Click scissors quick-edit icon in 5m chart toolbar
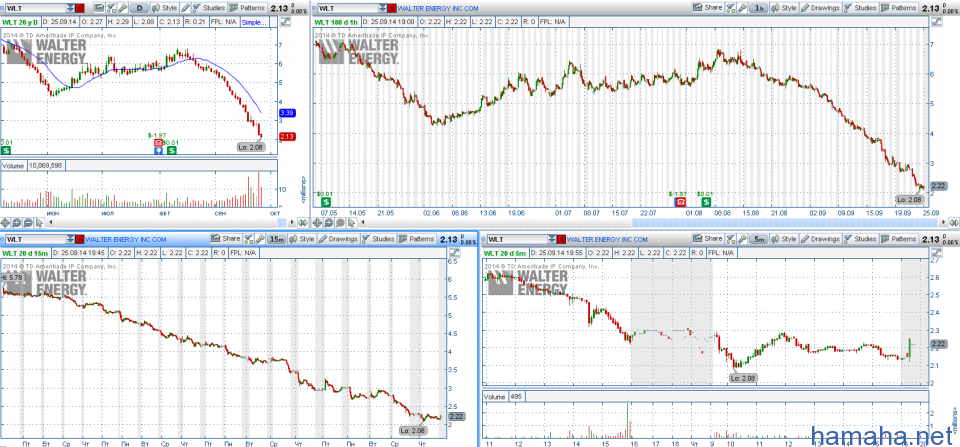 731,239
